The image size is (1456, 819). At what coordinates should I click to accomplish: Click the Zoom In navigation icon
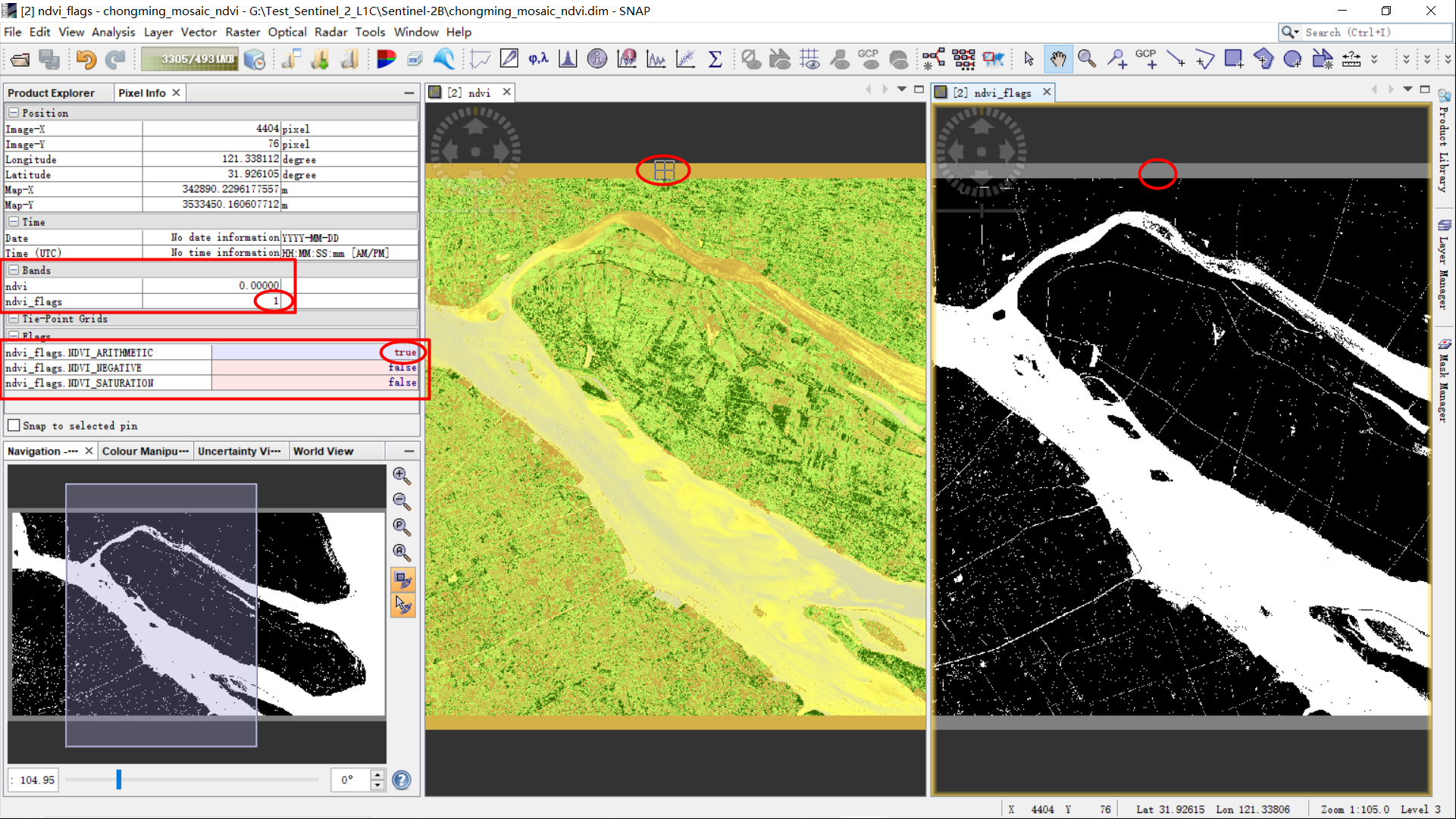click(402, 476)
